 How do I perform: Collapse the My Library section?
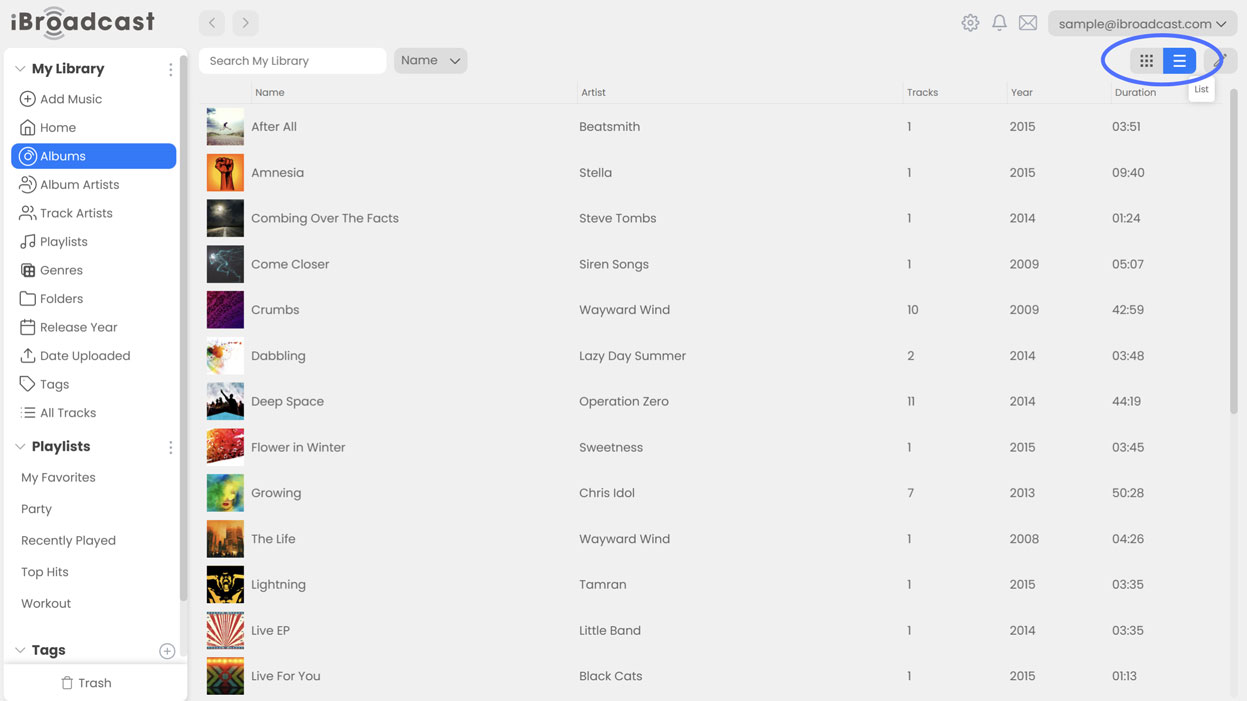point(20,69)
